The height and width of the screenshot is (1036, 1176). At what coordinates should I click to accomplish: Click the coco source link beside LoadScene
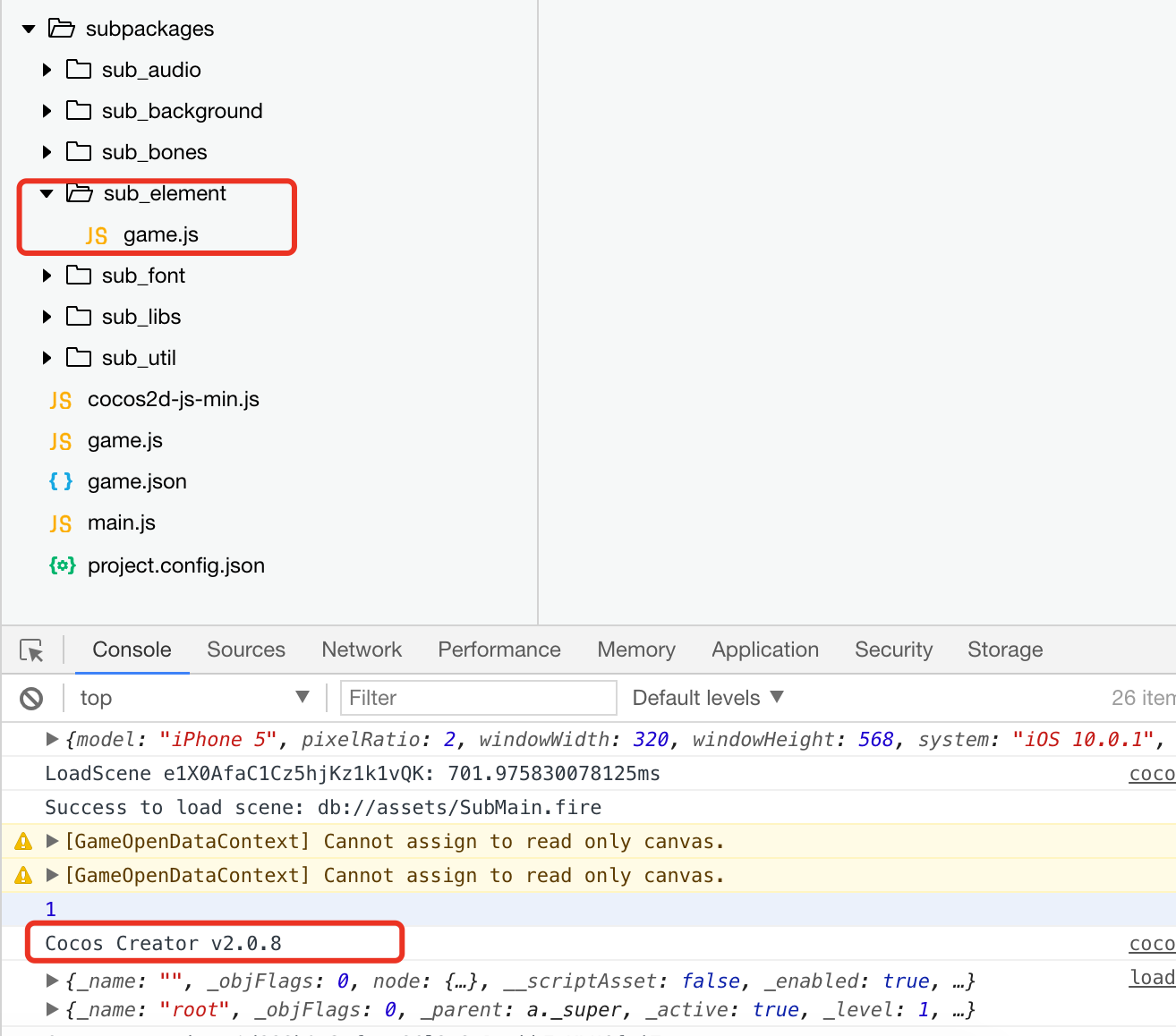point(1152,774)
